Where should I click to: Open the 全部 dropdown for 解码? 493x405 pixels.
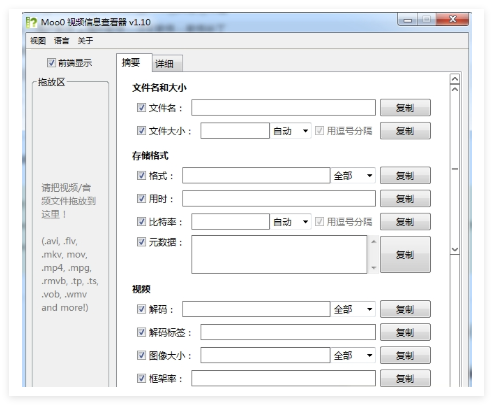click(353, 309)
